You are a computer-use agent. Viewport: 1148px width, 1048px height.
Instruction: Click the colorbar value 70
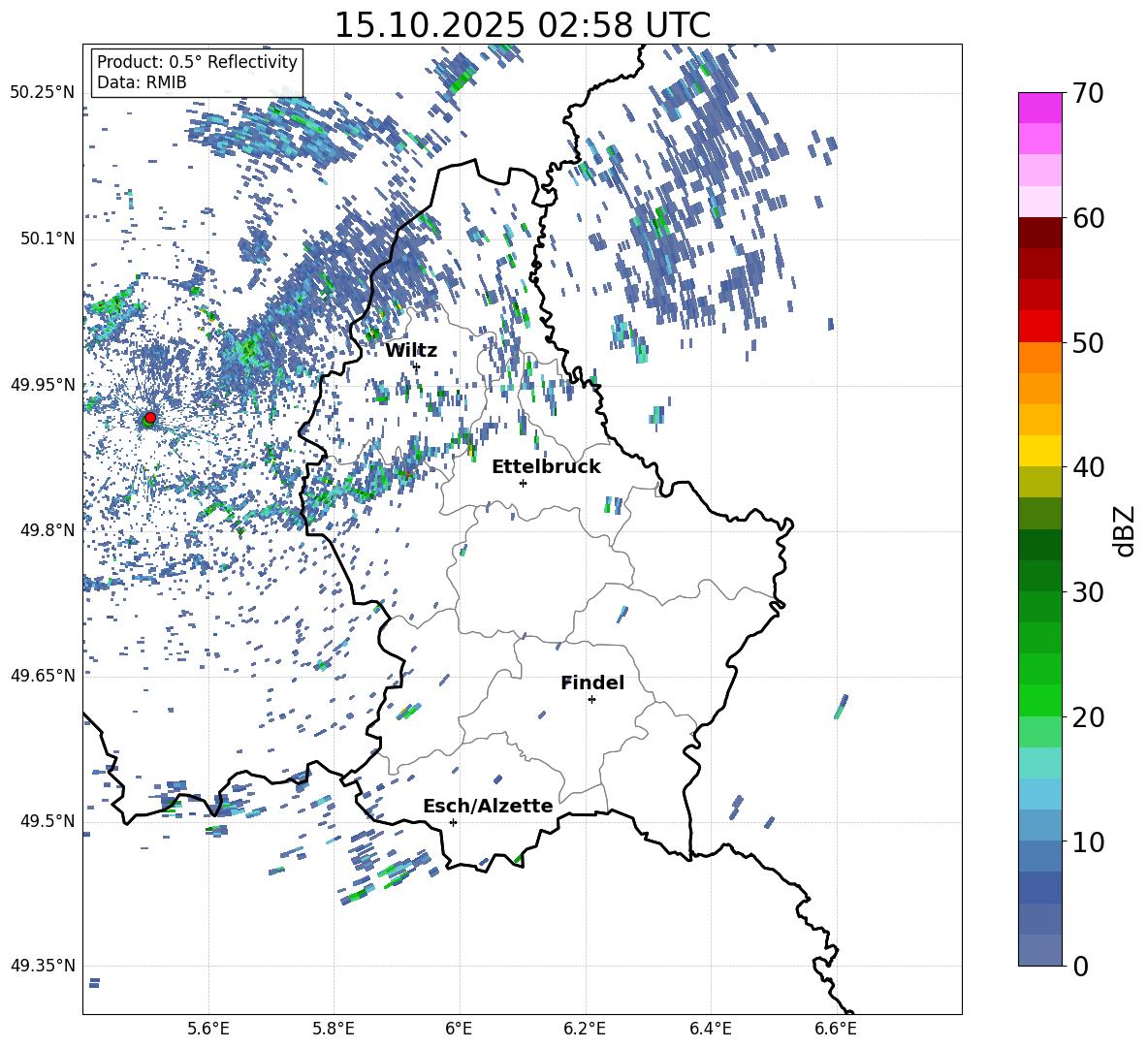pyautogui.click(x=1088, y=93)
